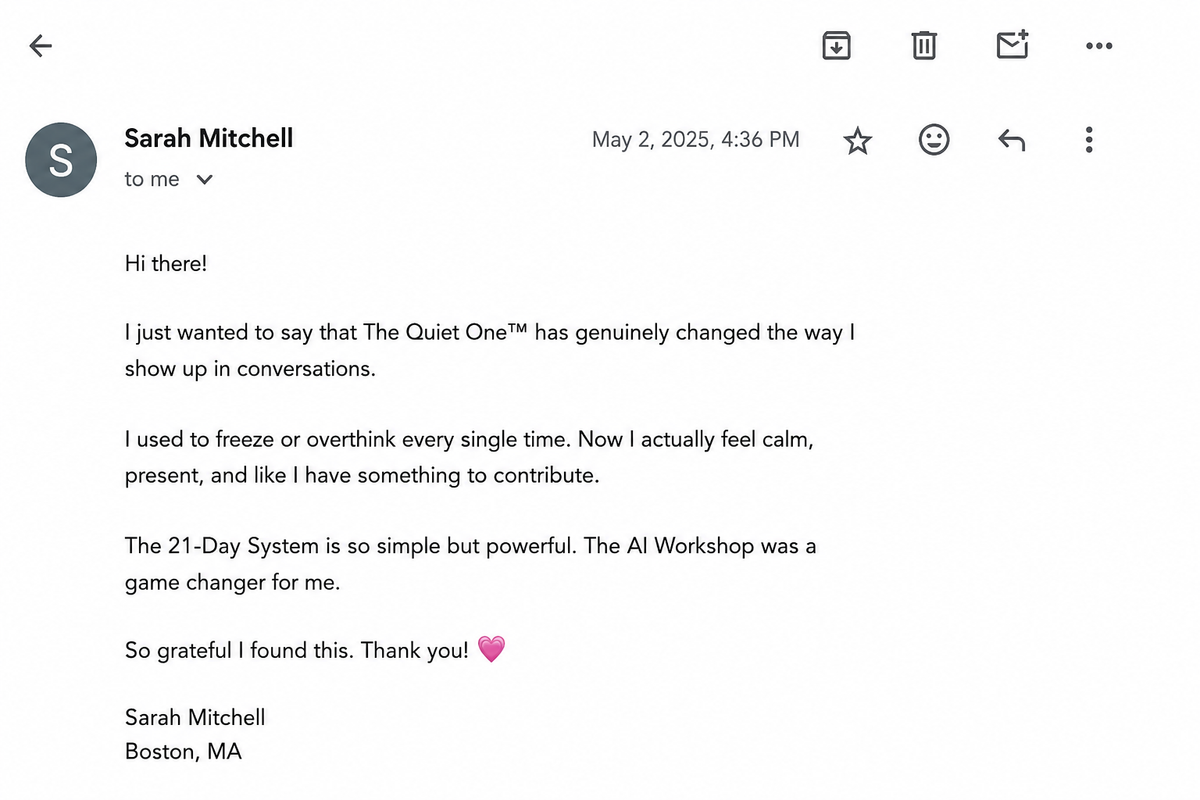Click the round 'S' sender avatar
This screenshot has height=800, width=1200.
[x=61, y=160]
